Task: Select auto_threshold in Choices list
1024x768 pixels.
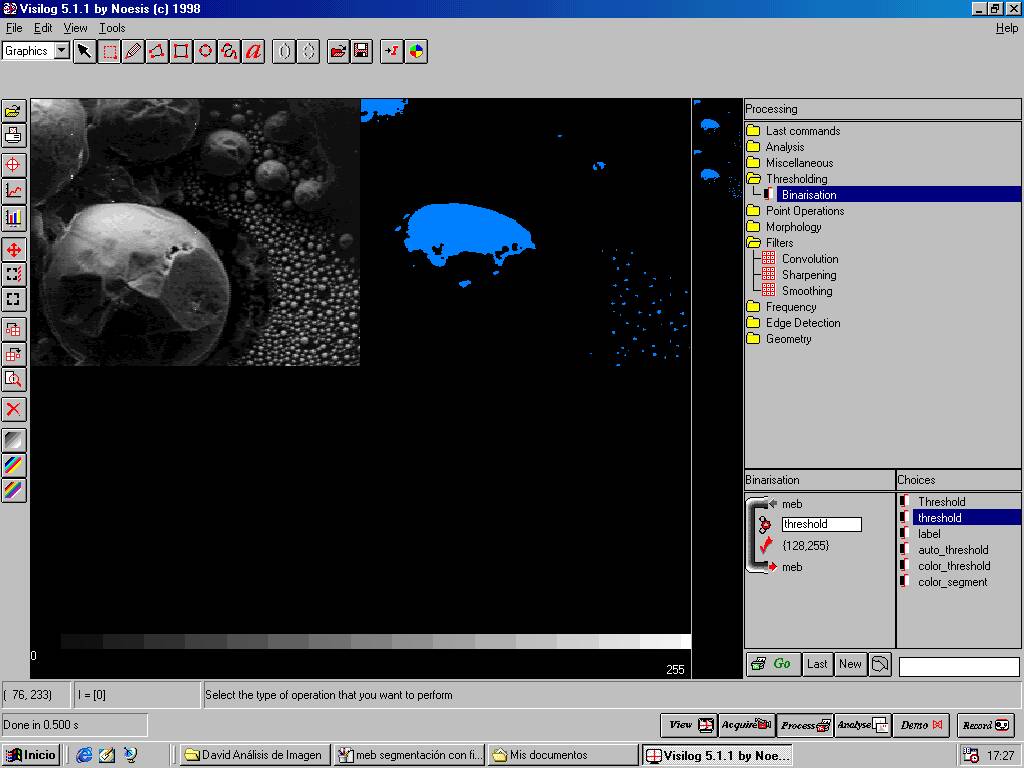Action: (x=952, y=550)
